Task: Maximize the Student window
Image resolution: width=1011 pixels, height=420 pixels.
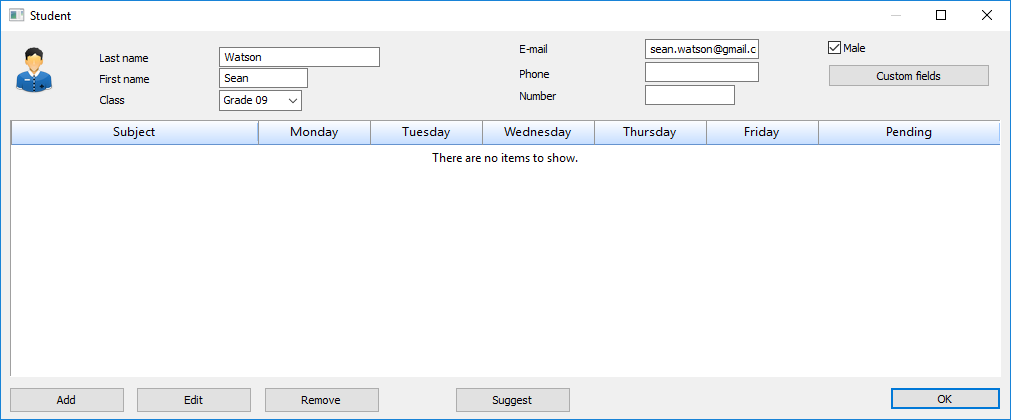Action: pyautogui.click(x=941, y=15)
